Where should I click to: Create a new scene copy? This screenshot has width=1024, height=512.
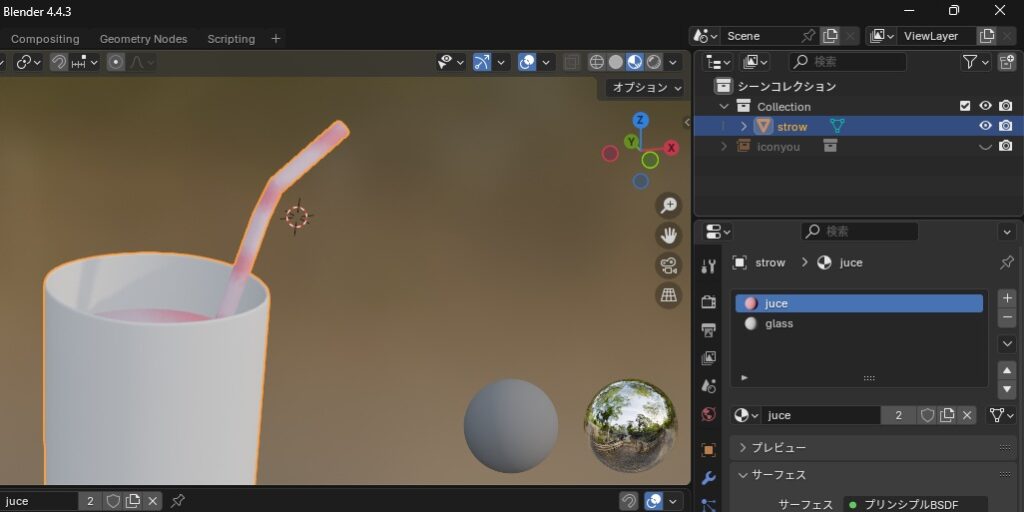(x=830, y=36)
